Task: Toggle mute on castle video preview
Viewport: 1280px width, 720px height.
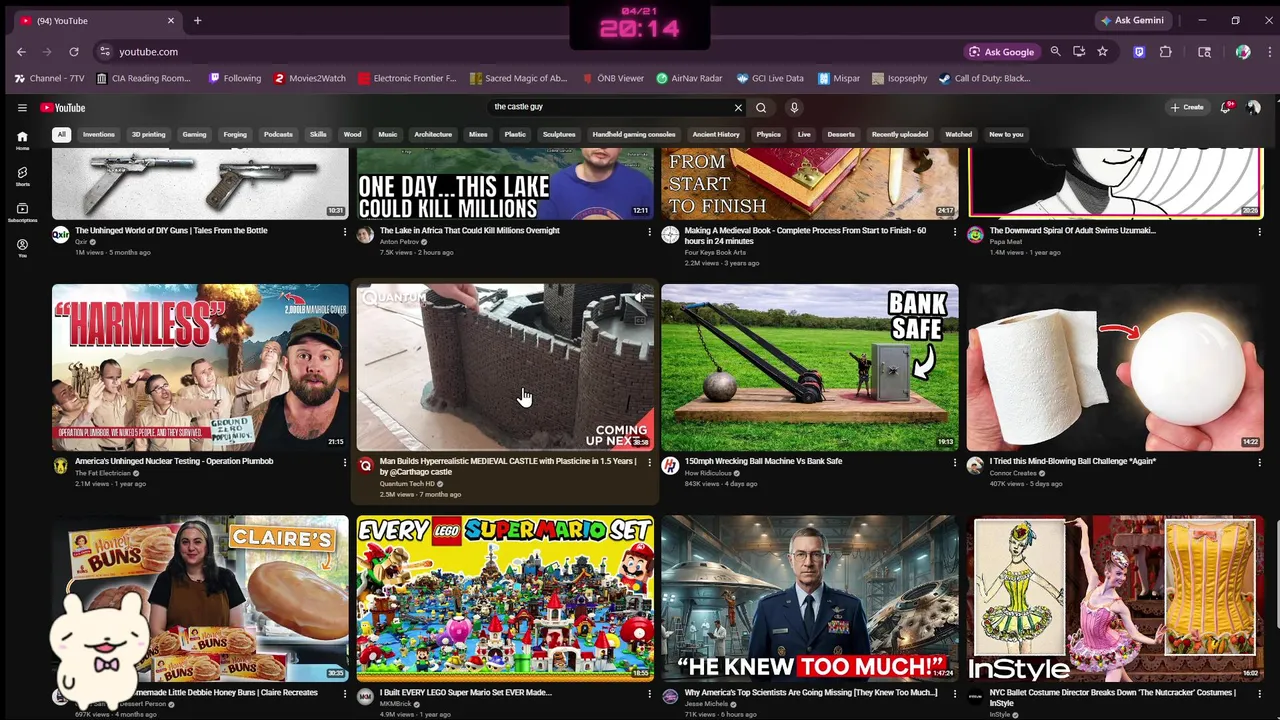Action: (640, 298)
